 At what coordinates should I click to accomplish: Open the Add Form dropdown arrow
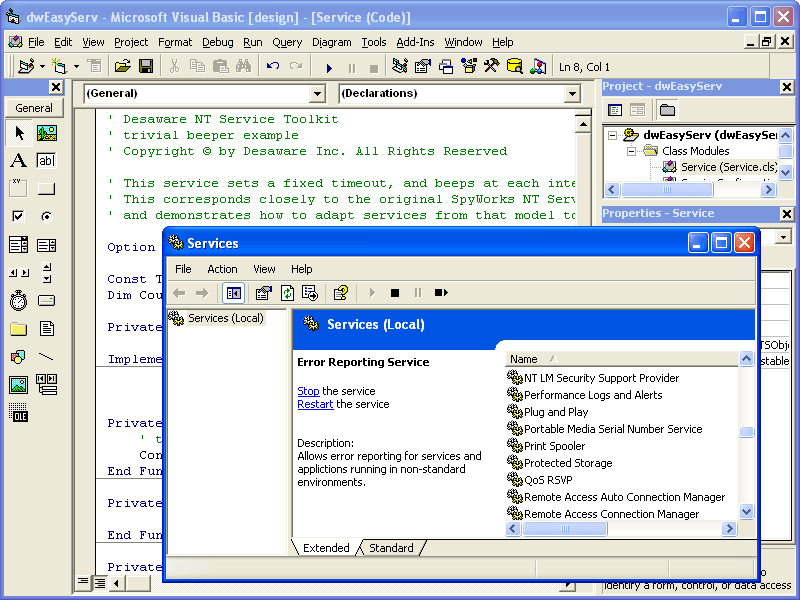click(x=76, y=66)
